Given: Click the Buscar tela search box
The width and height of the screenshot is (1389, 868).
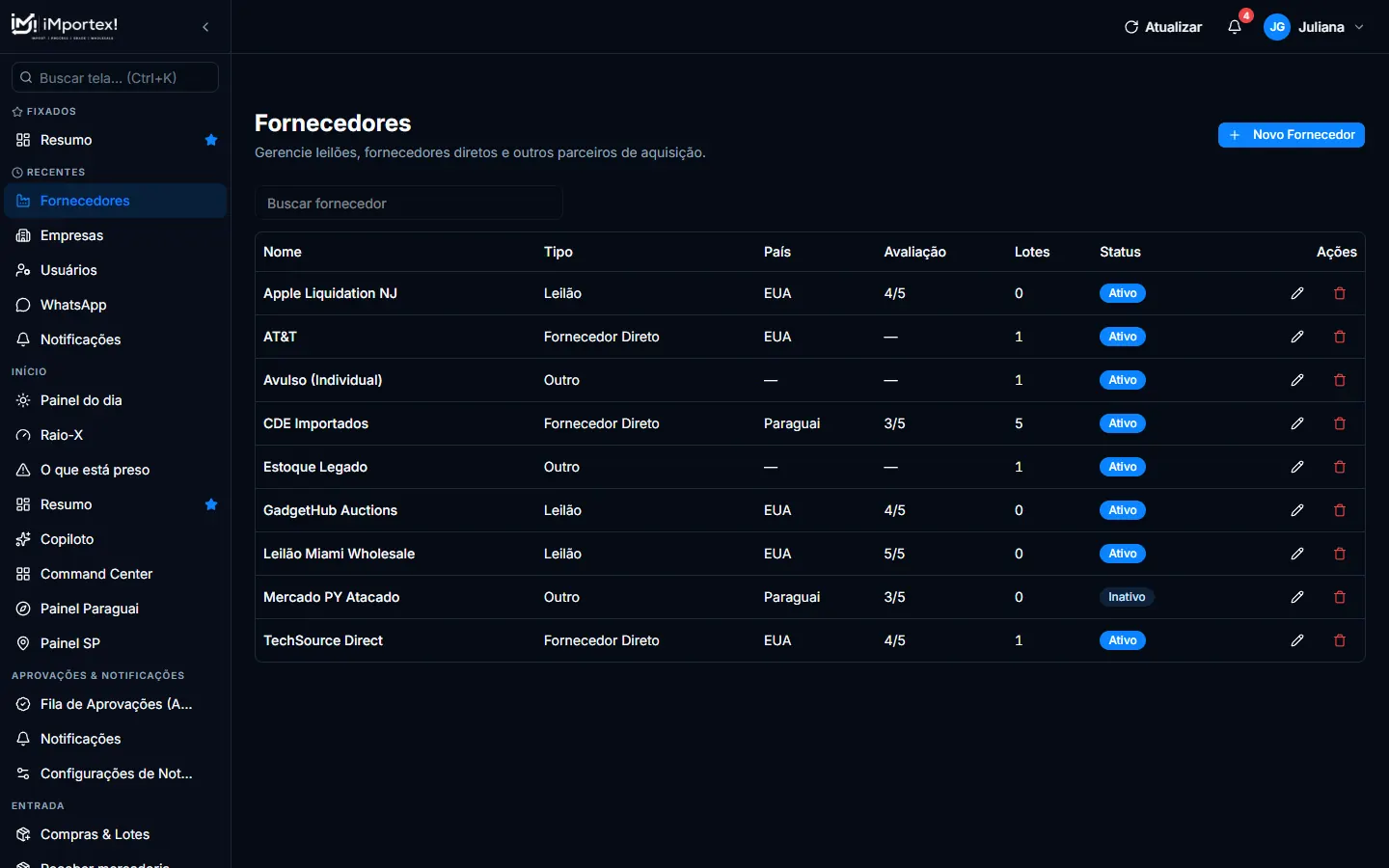Looking at the screenshot, I should (115, 77).
